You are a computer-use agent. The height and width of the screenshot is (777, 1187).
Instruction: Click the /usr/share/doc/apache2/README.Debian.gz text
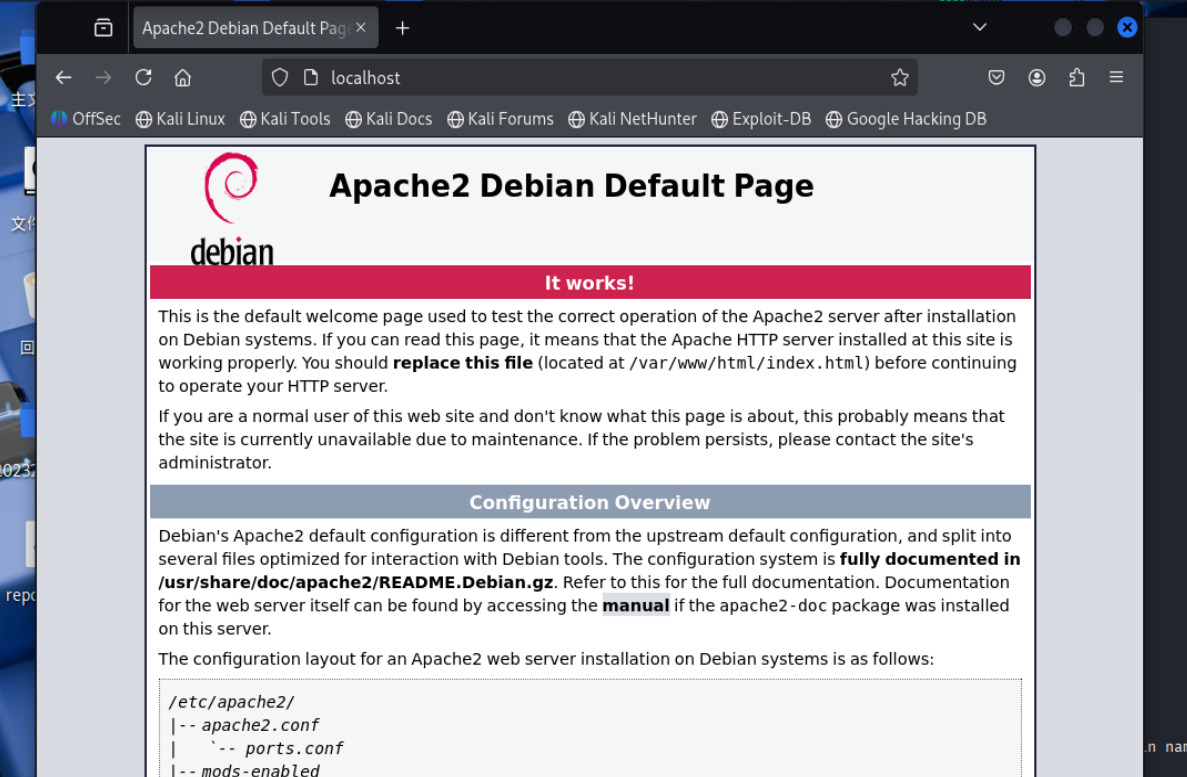pyautogui.click(x=355, y=582)
